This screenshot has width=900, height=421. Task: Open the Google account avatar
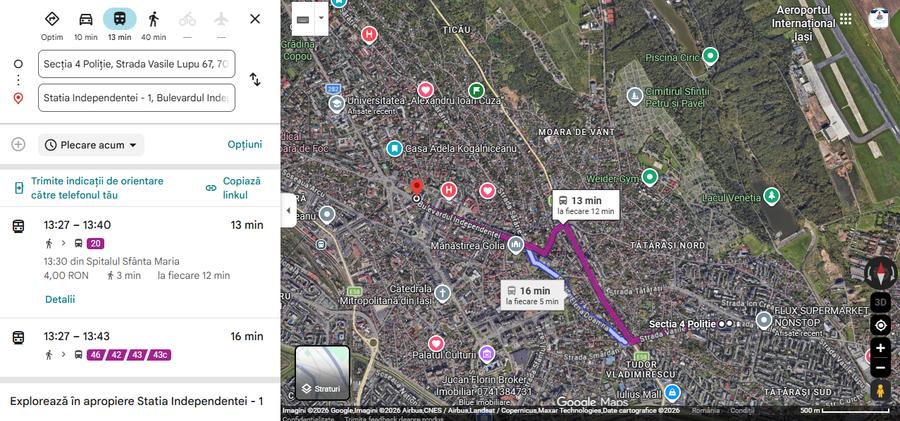click(x=878, y=18)
